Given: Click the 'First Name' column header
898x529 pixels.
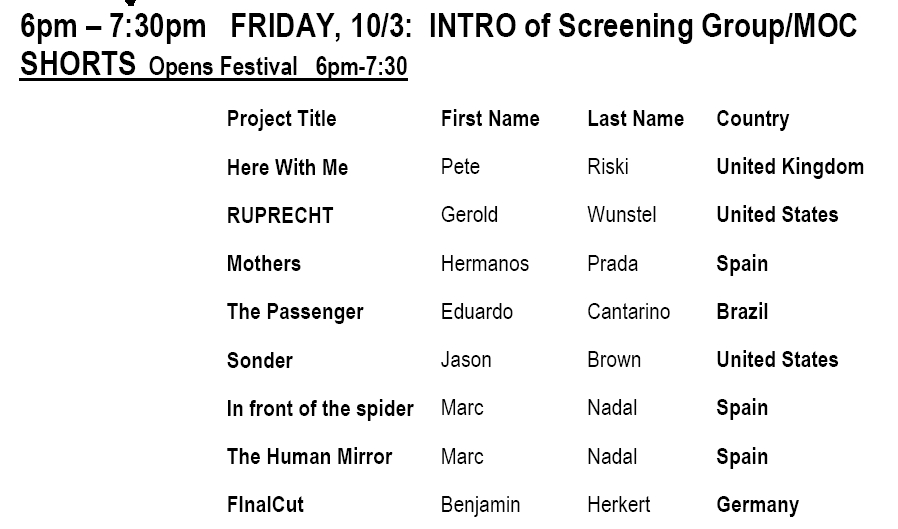Looking at the screenshot, I should (490, 119).
